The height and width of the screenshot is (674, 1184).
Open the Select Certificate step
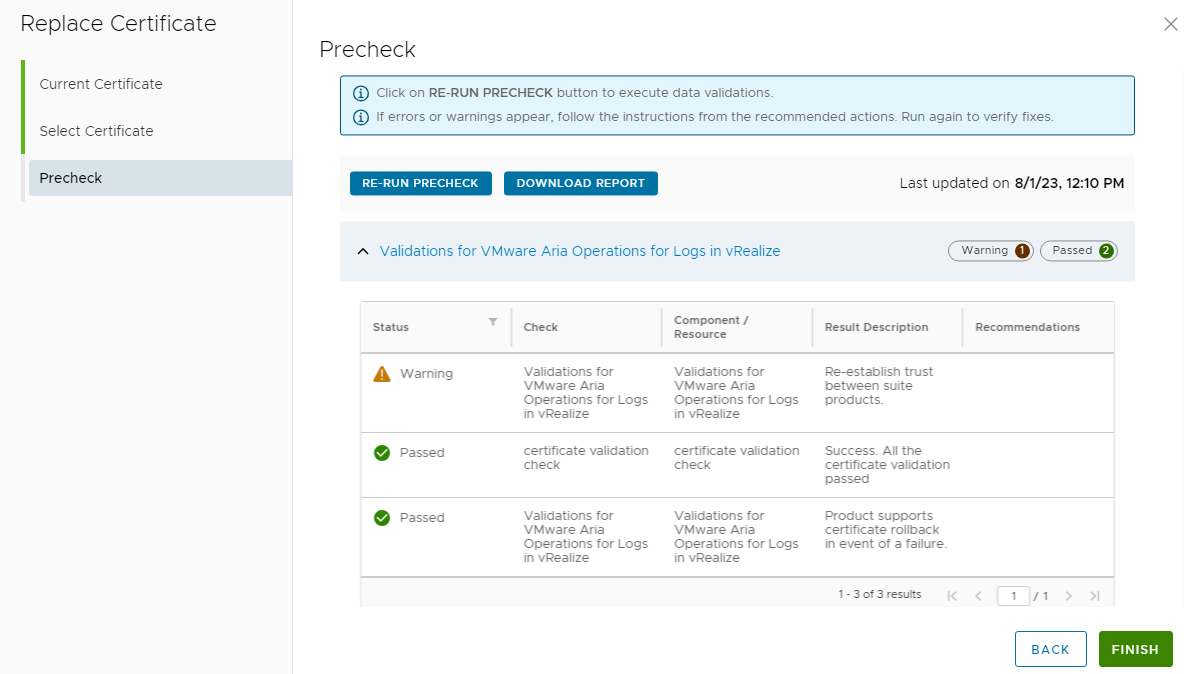coord(97,131)
